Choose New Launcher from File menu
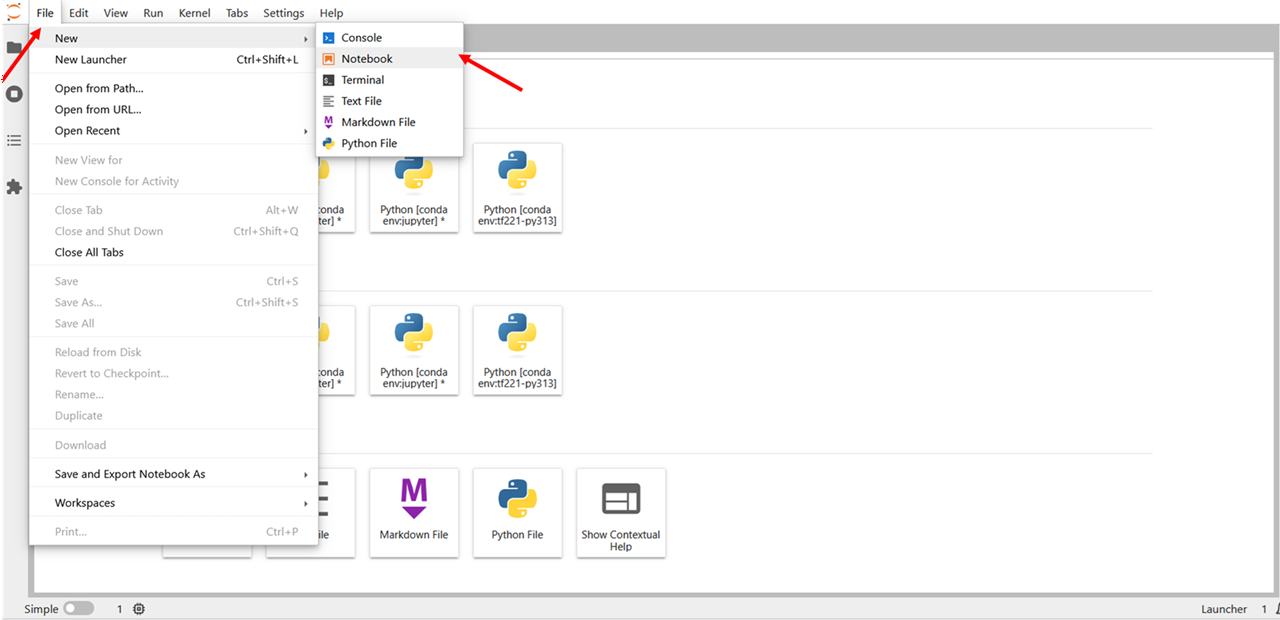The image size is (1280, 620). pyautogui.click(x=174, y=60)
